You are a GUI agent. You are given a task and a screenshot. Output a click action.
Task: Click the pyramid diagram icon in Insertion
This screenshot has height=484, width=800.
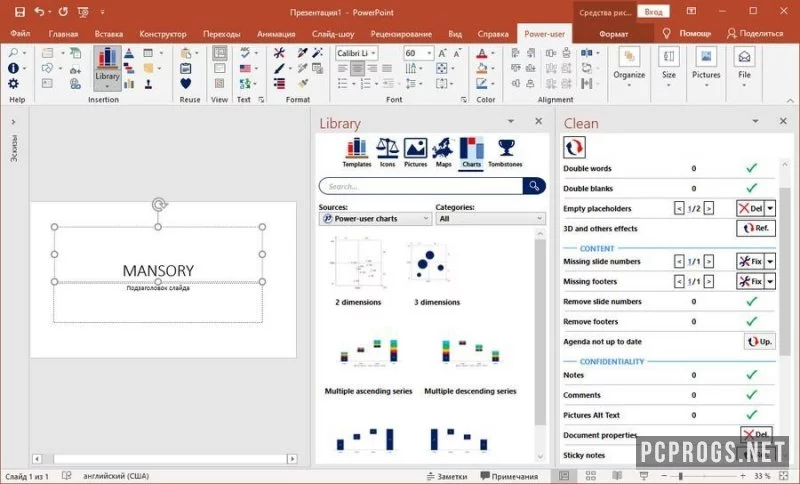[x=129, y=53]
